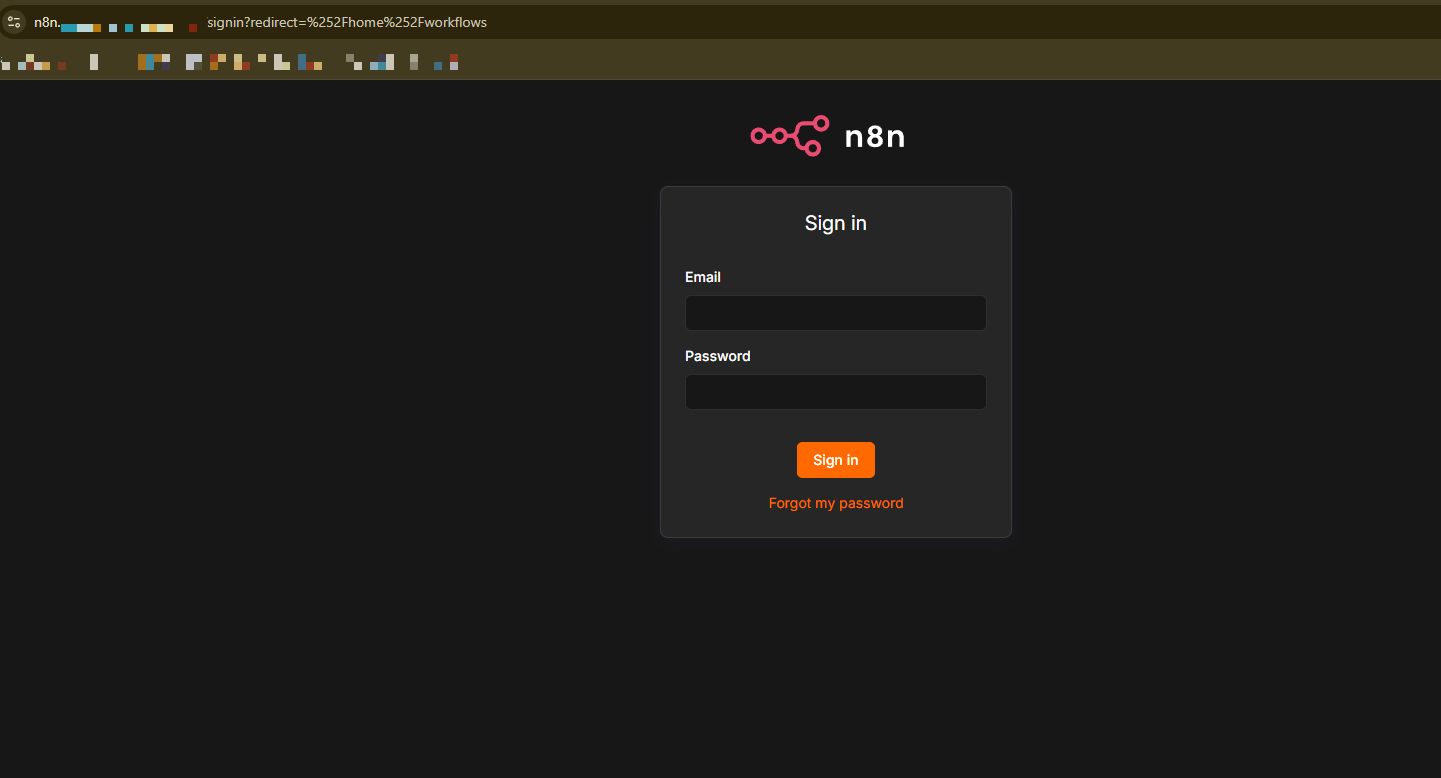Open the Forgot my password link

pos(836,503)
